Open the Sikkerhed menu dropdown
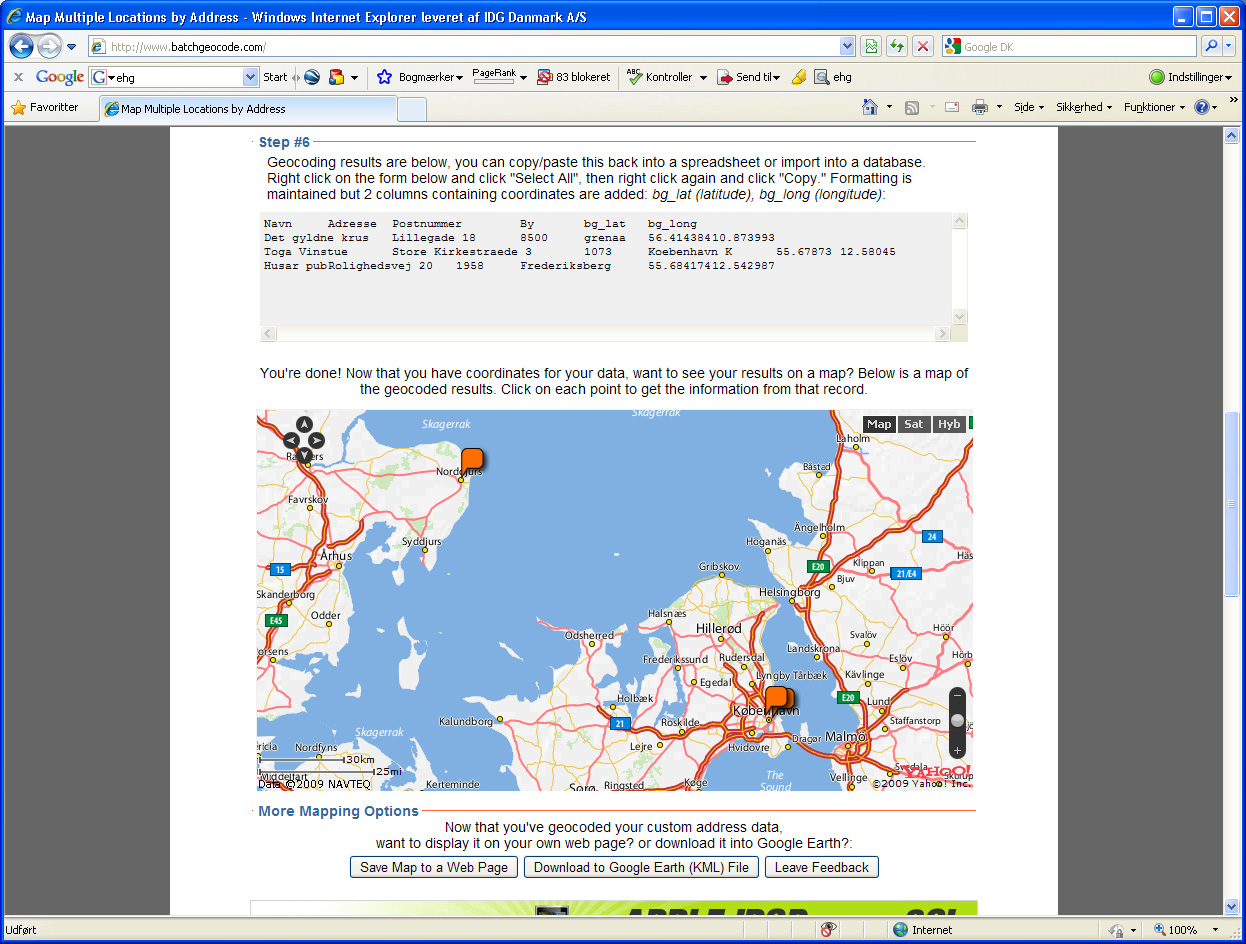This screenshot has width=1246, height=944. click(1084, 108)
